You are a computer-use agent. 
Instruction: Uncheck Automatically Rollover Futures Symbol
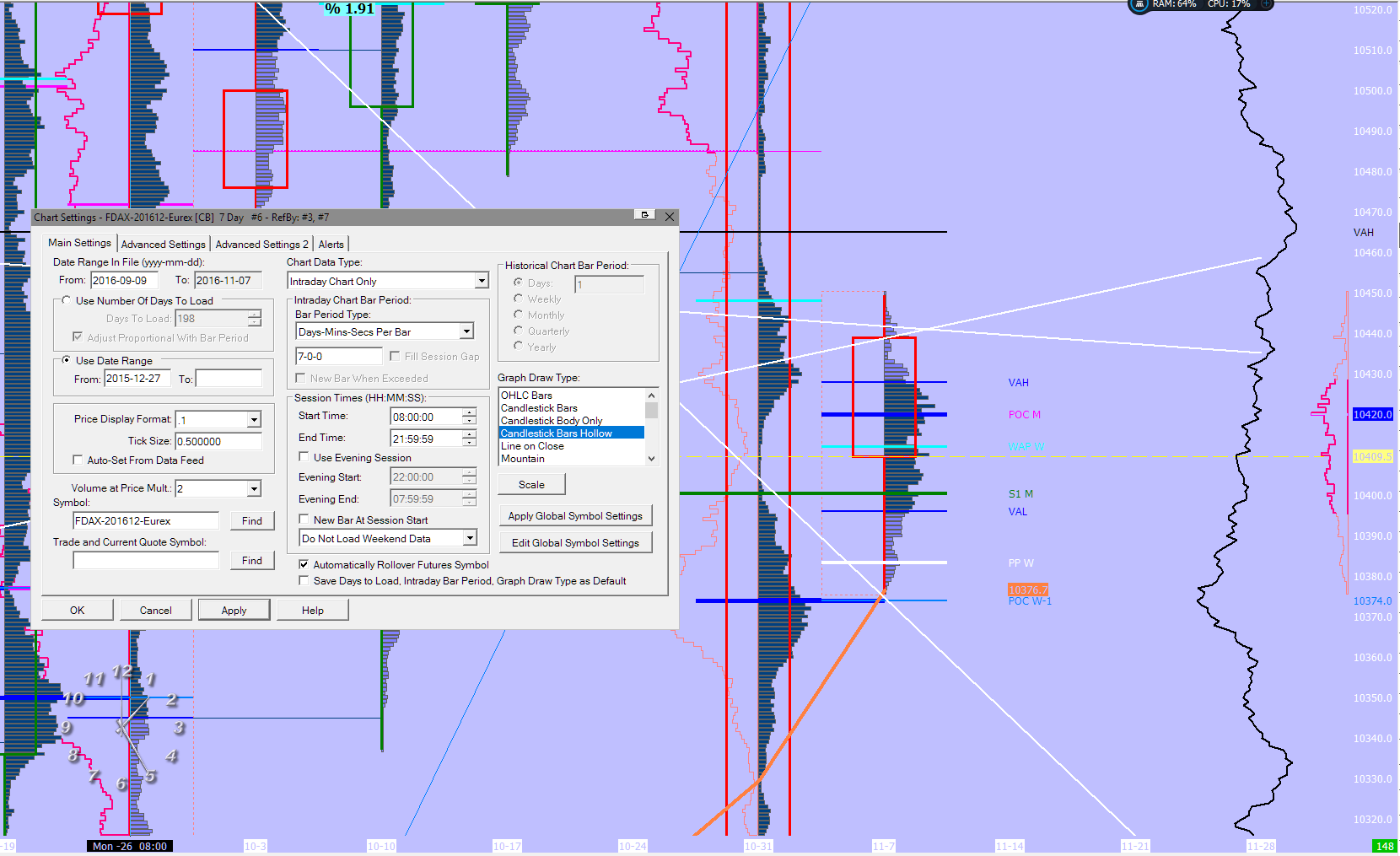[304, 564]
